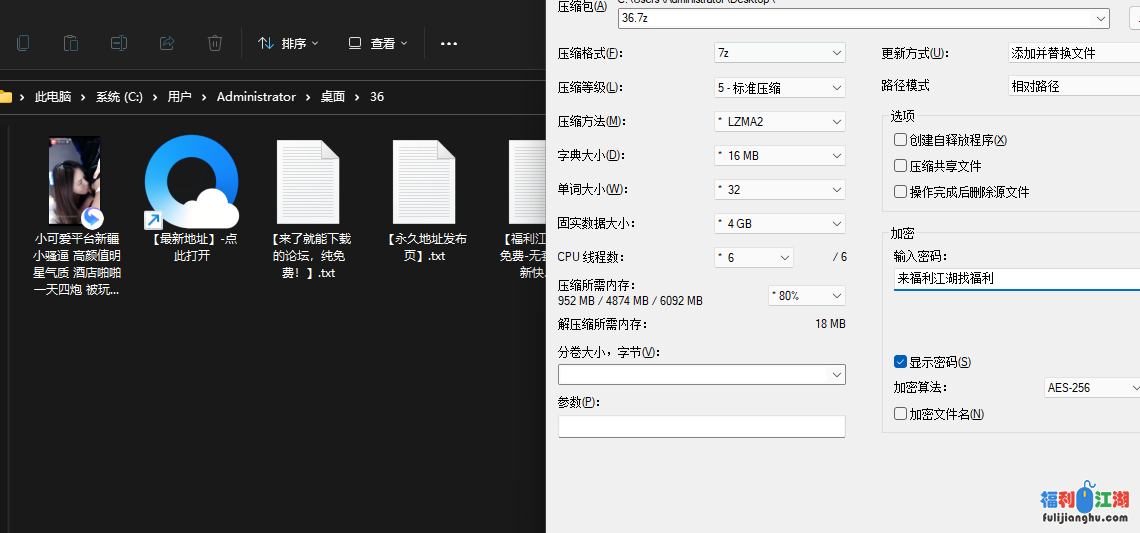The height and width of the screenshot is (533, 1140).
Task: Open the 排序 sort menu
Action: 288,44
